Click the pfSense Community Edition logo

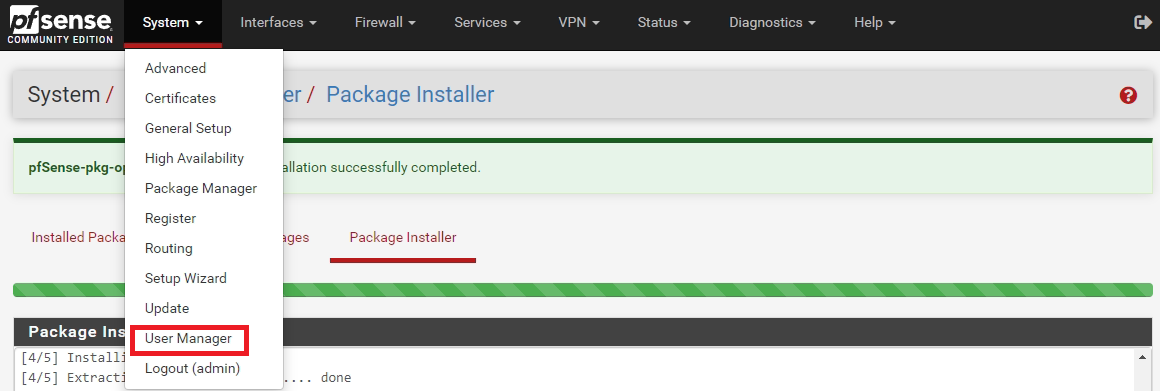tap(61, 27)
